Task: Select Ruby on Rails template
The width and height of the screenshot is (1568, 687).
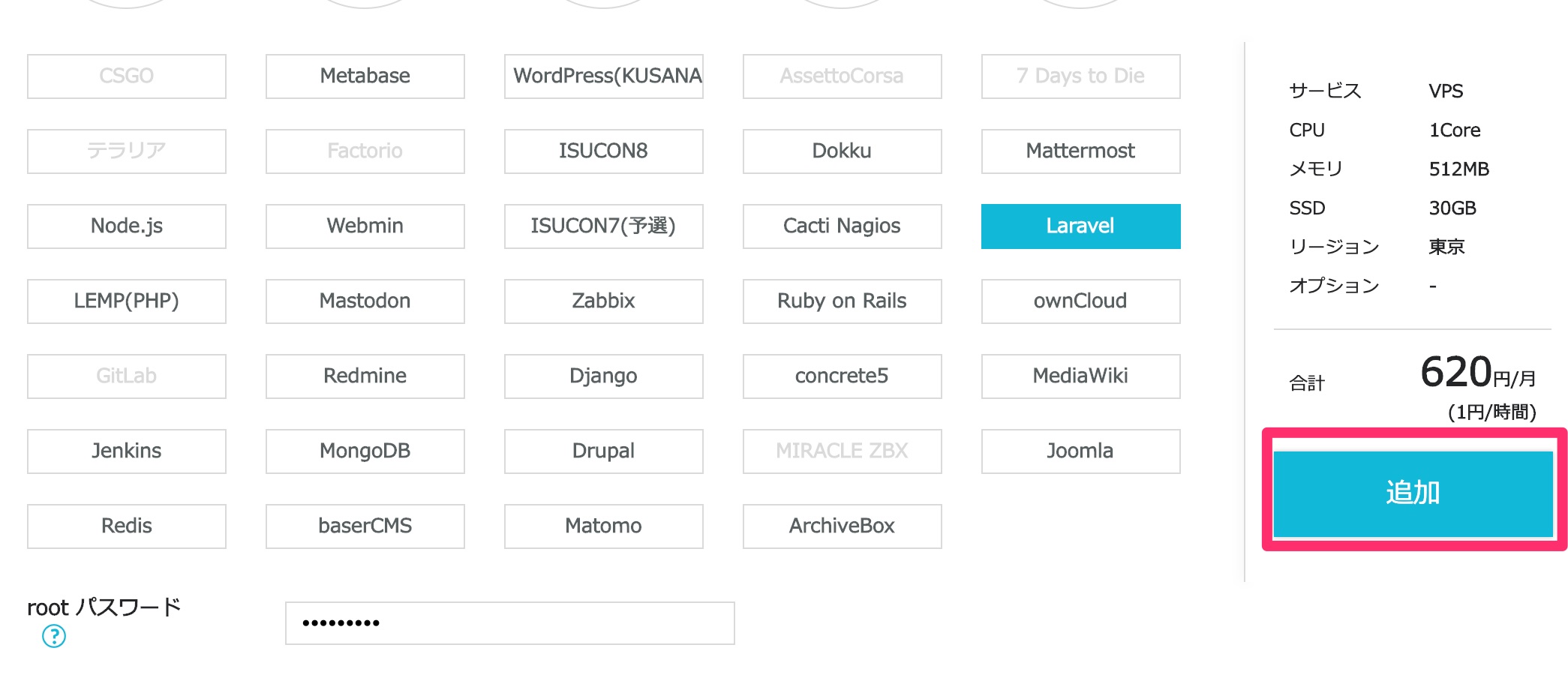Action: pyautogui.click(x=842, y=301)
